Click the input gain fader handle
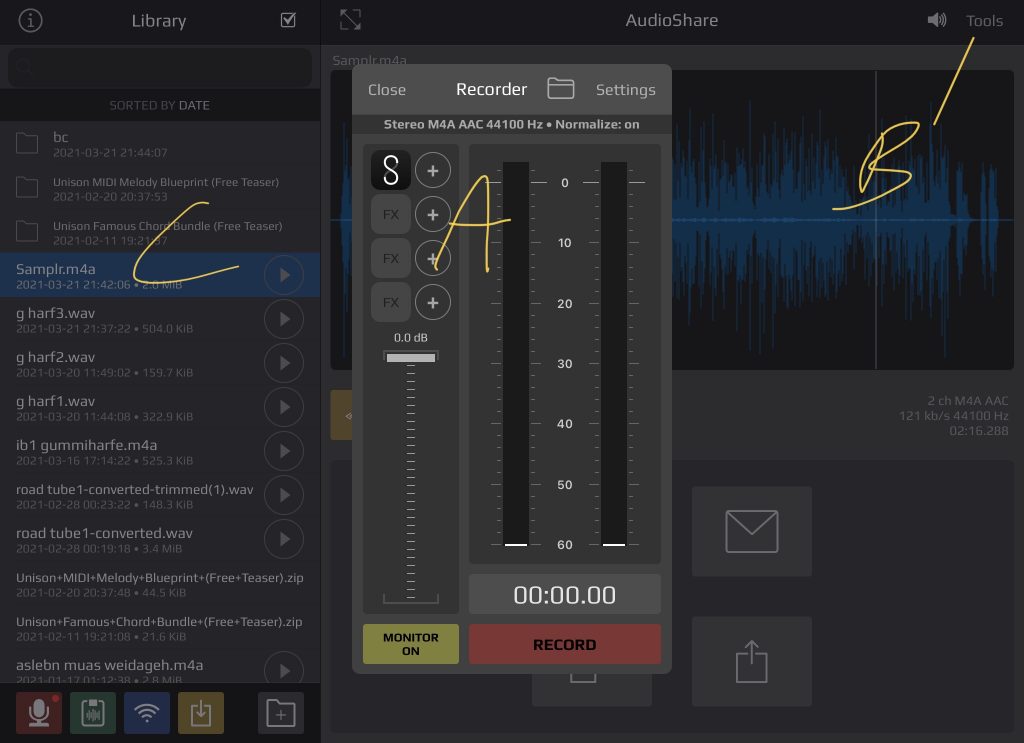 [411, 357]
